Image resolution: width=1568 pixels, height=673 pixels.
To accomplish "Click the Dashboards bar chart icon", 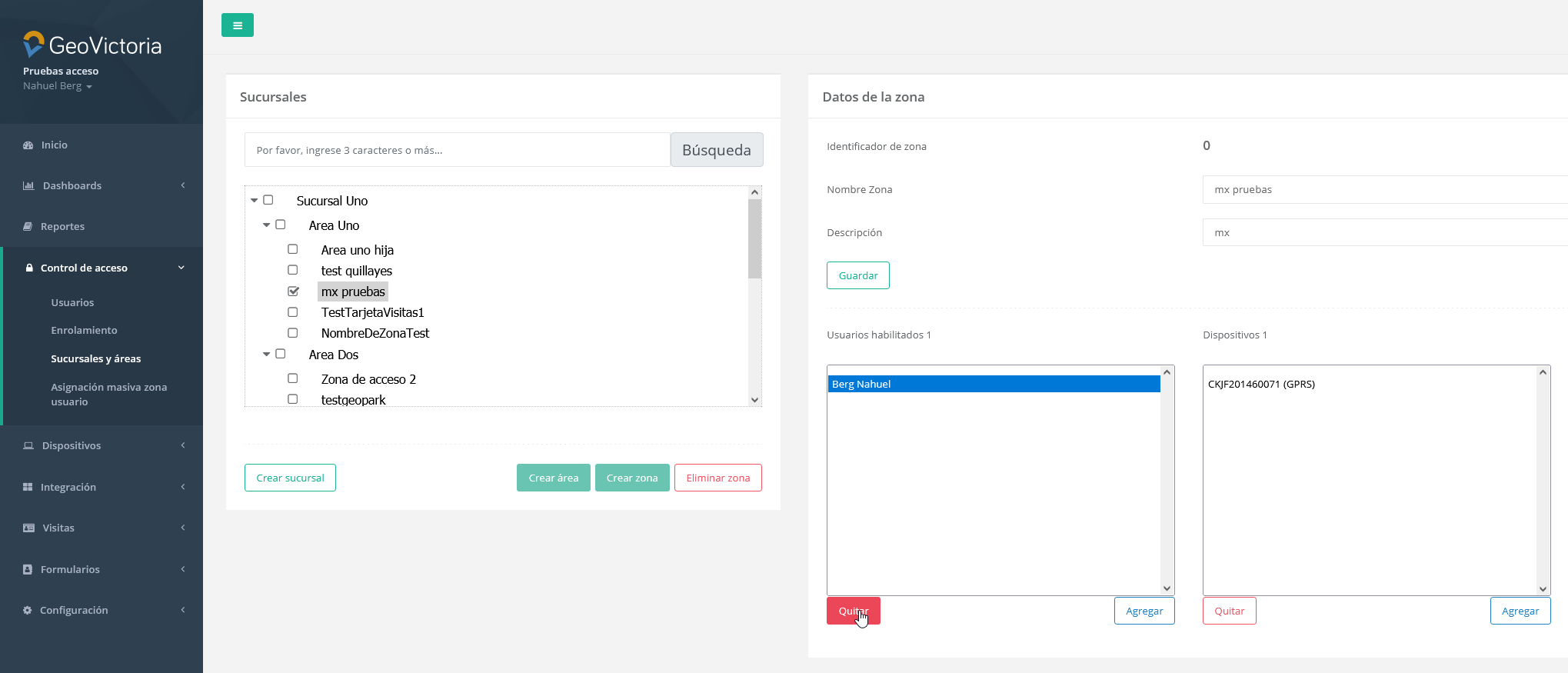I will (28, 186).
